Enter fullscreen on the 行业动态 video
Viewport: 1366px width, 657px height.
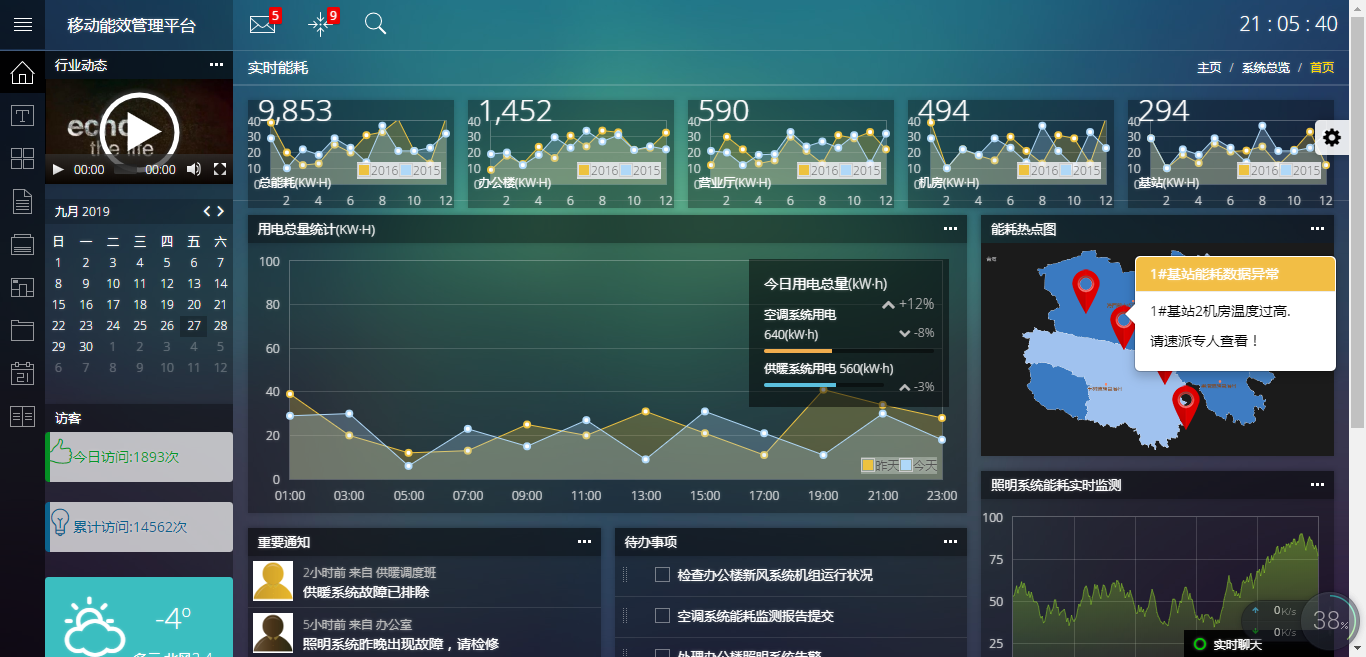[220, 169]
